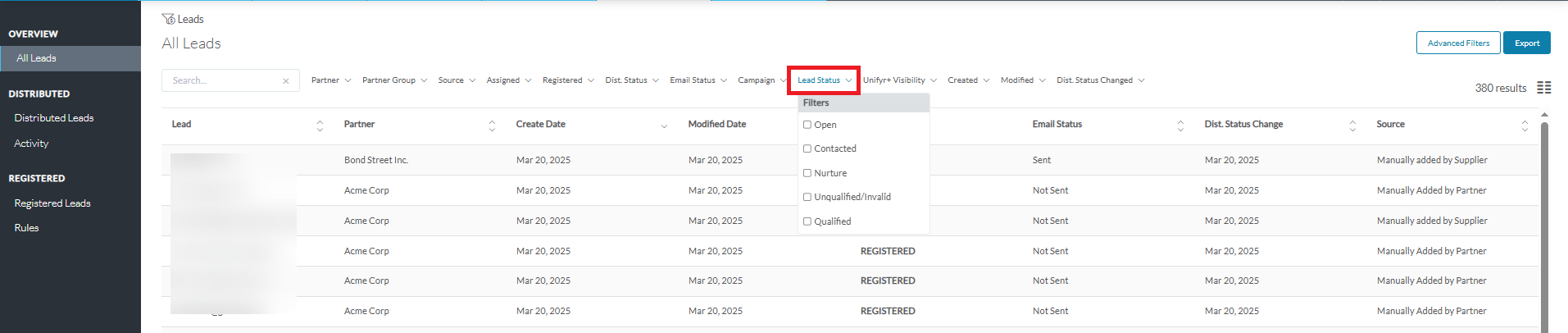Go to All Leads in sidebar
This screenshot has height=333, width=1568.
coord(70,58)
